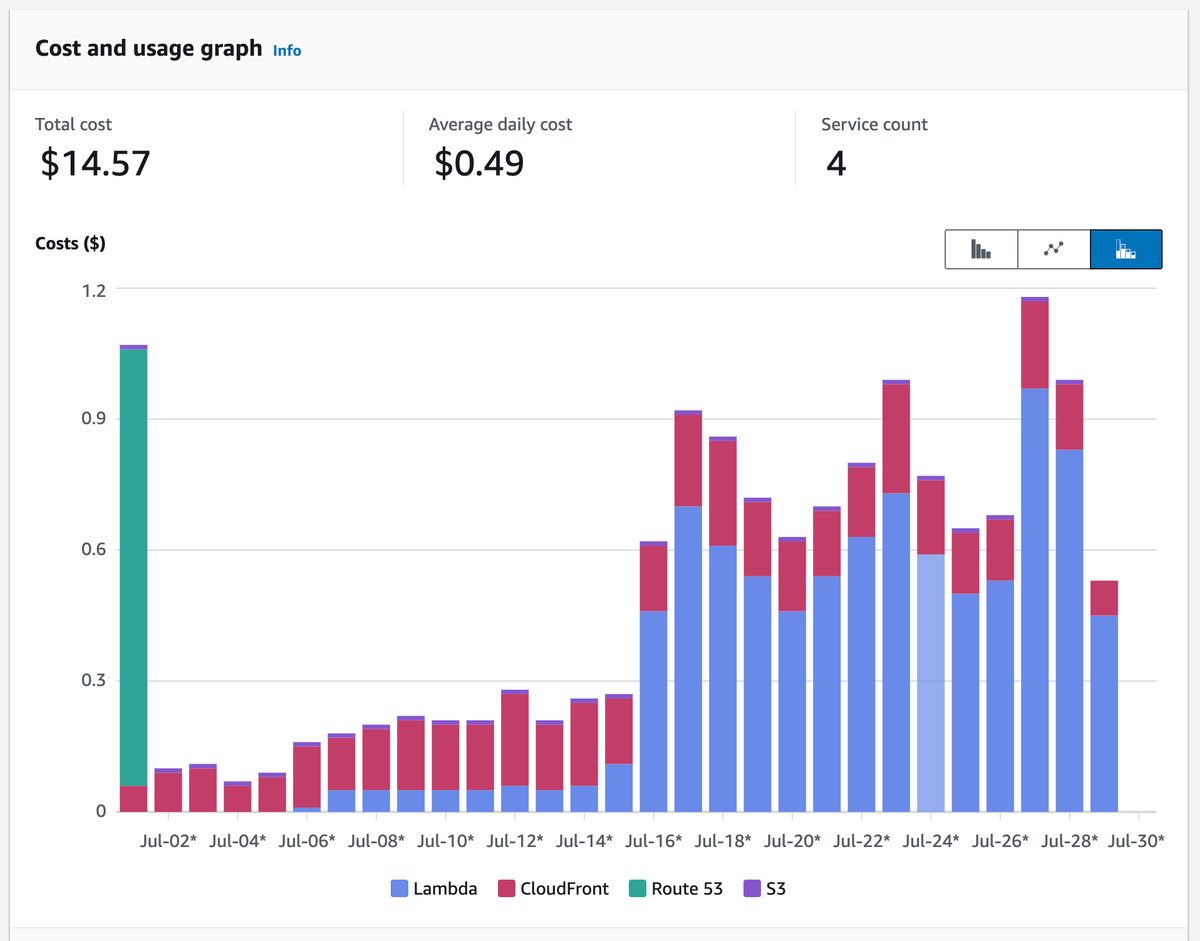Click the Lambda legend color swatch
The height and width of the screenshot is (941, 1200).
point(399,888)
